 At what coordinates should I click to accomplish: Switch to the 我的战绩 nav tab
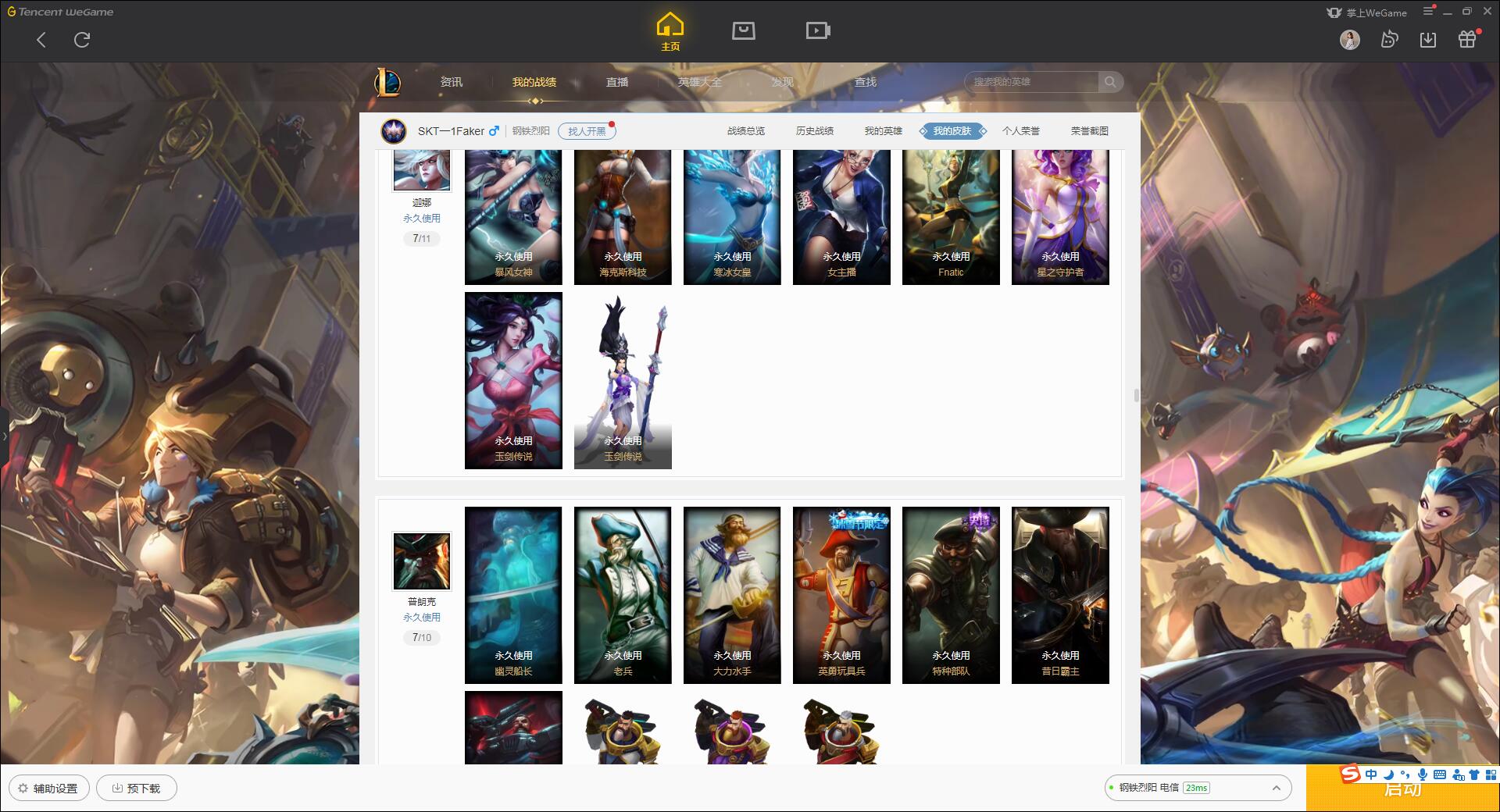pyautogui.click(x=534, y=82)
